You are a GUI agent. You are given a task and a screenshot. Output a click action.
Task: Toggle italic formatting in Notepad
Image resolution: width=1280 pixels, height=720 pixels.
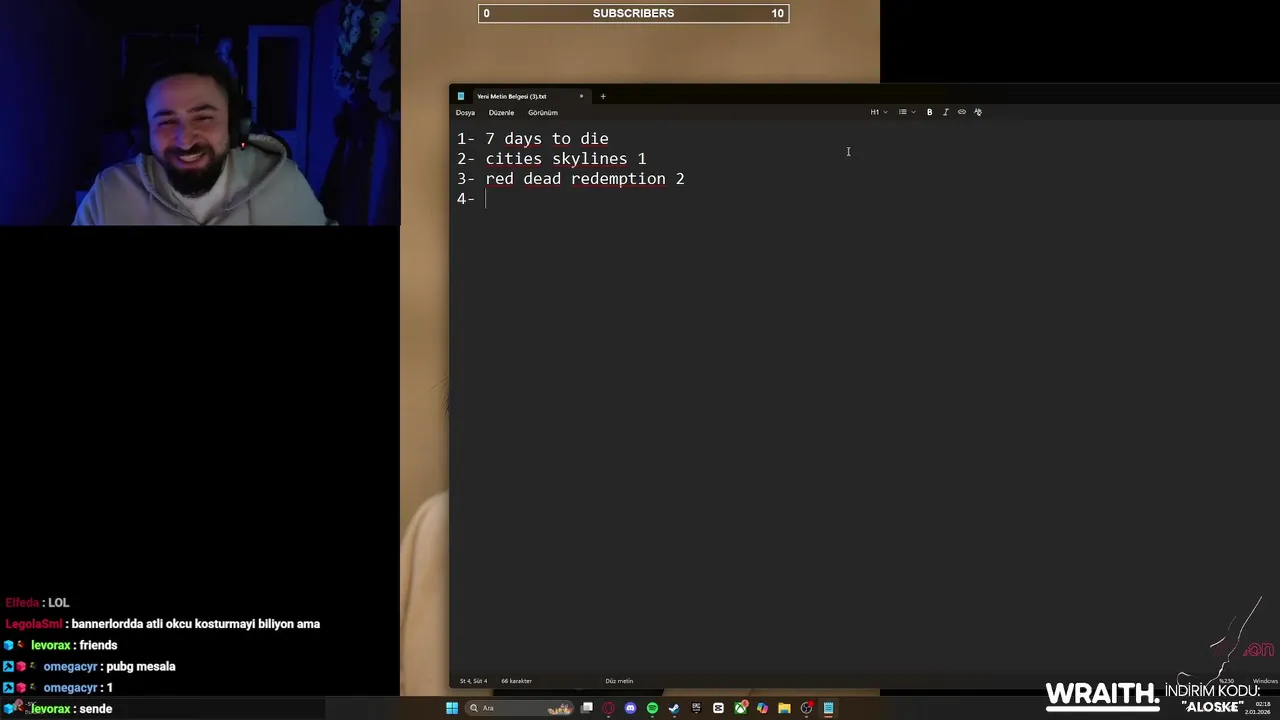pos(945,112)
